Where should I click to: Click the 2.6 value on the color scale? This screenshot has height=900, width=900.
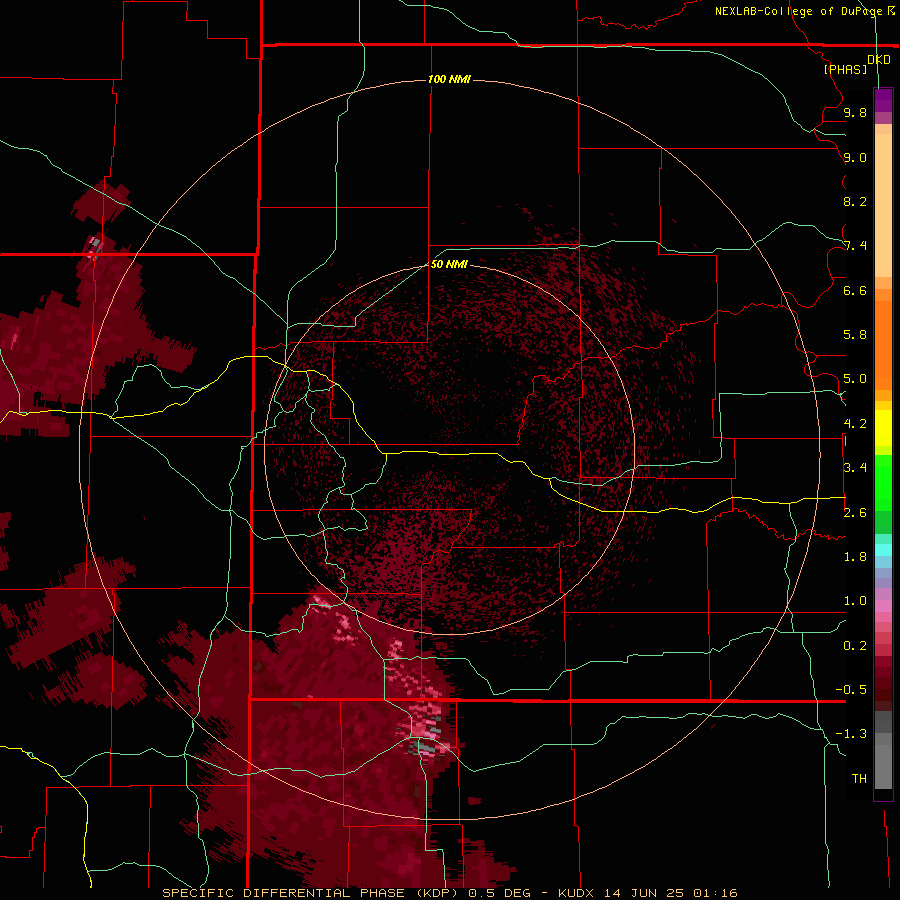click(x=855, y=513)
